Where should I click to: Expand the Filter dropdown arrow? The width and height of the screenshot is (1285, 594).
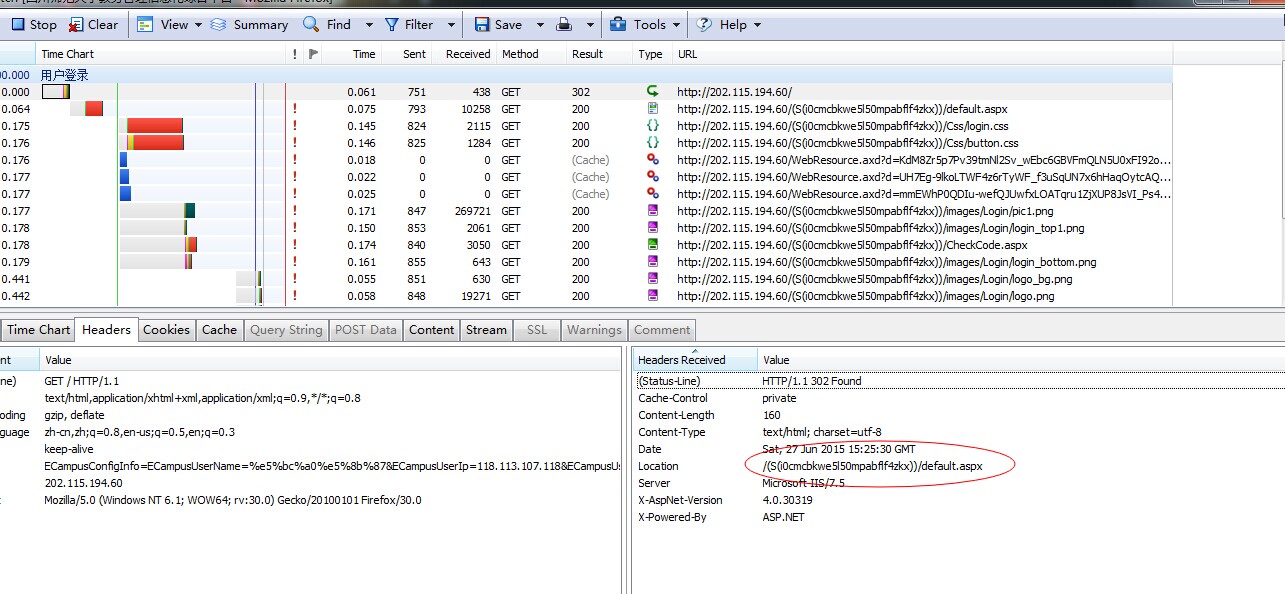point(451,25)
